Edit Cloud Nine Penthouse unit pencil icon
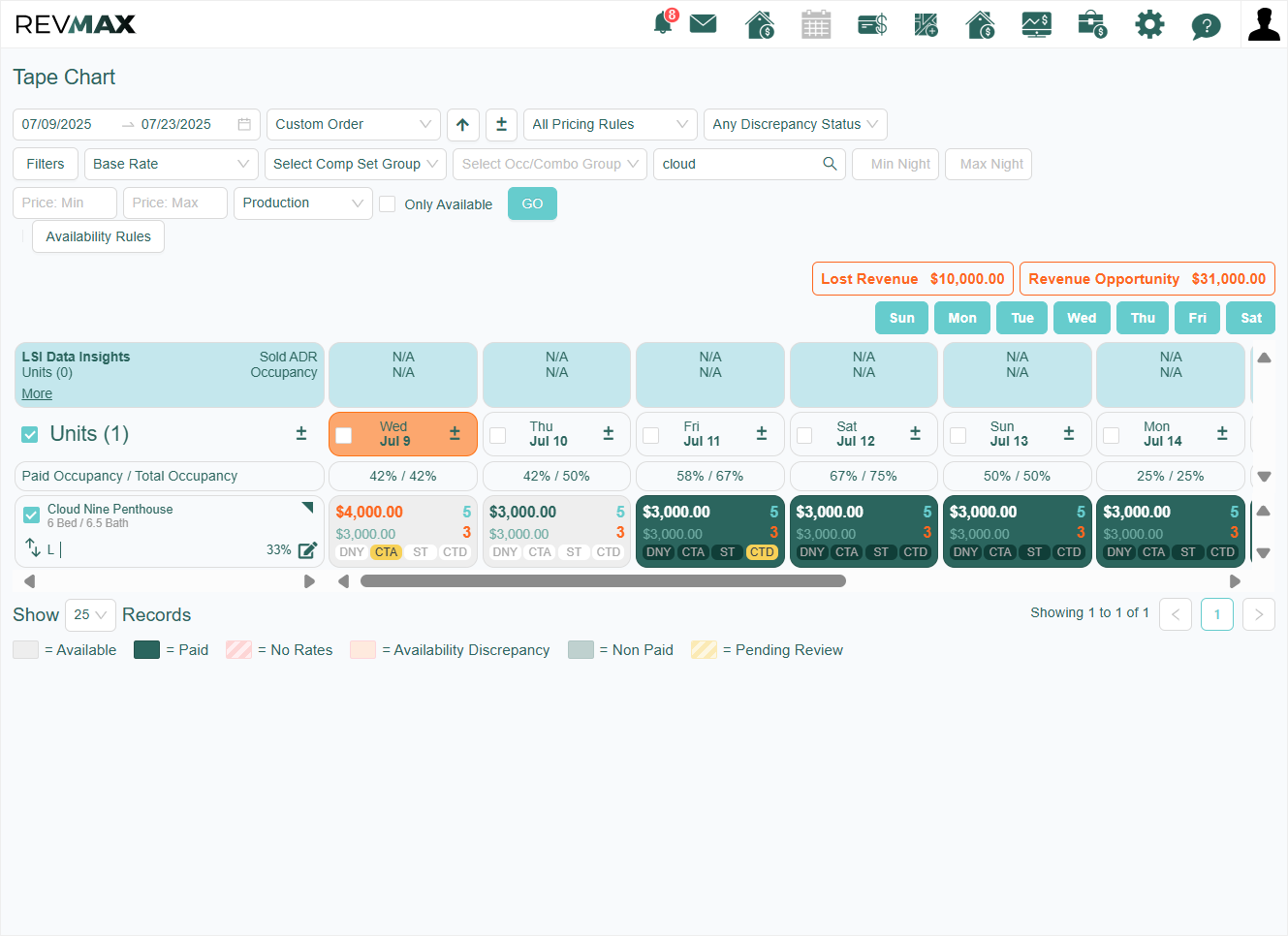 [308, 550]
